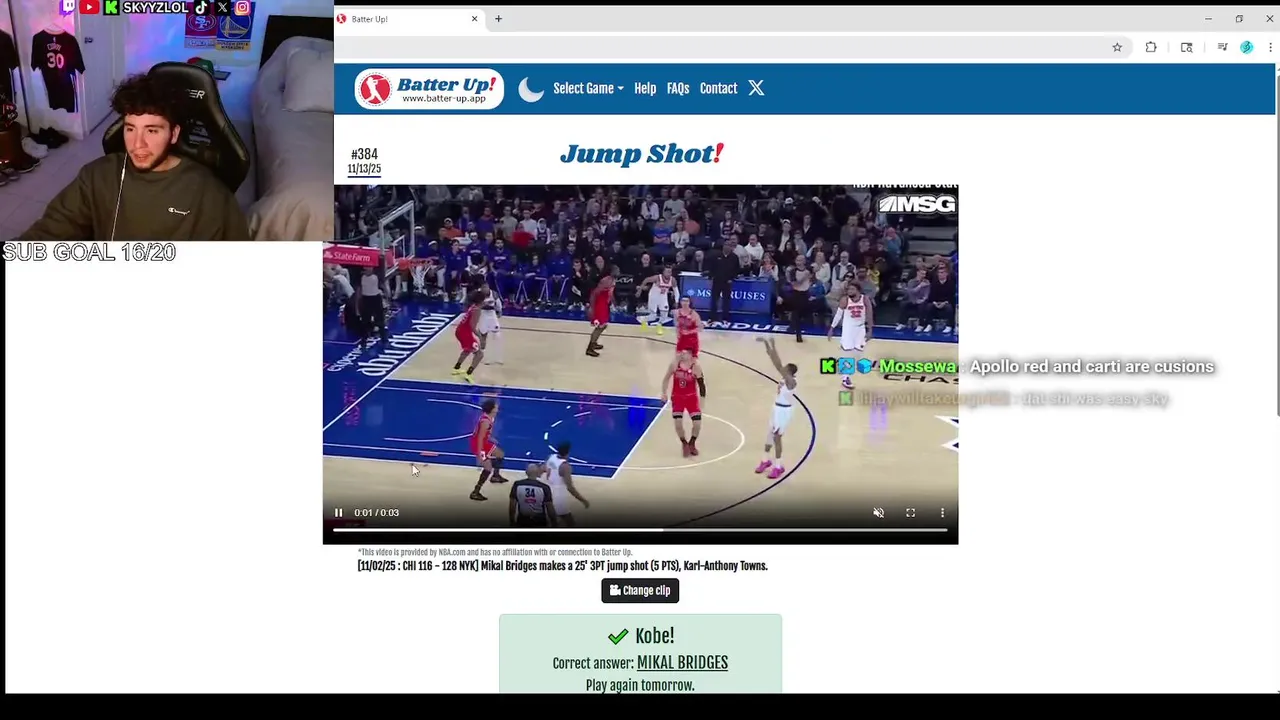Click the Change clip button

click(x=640, y=591)
